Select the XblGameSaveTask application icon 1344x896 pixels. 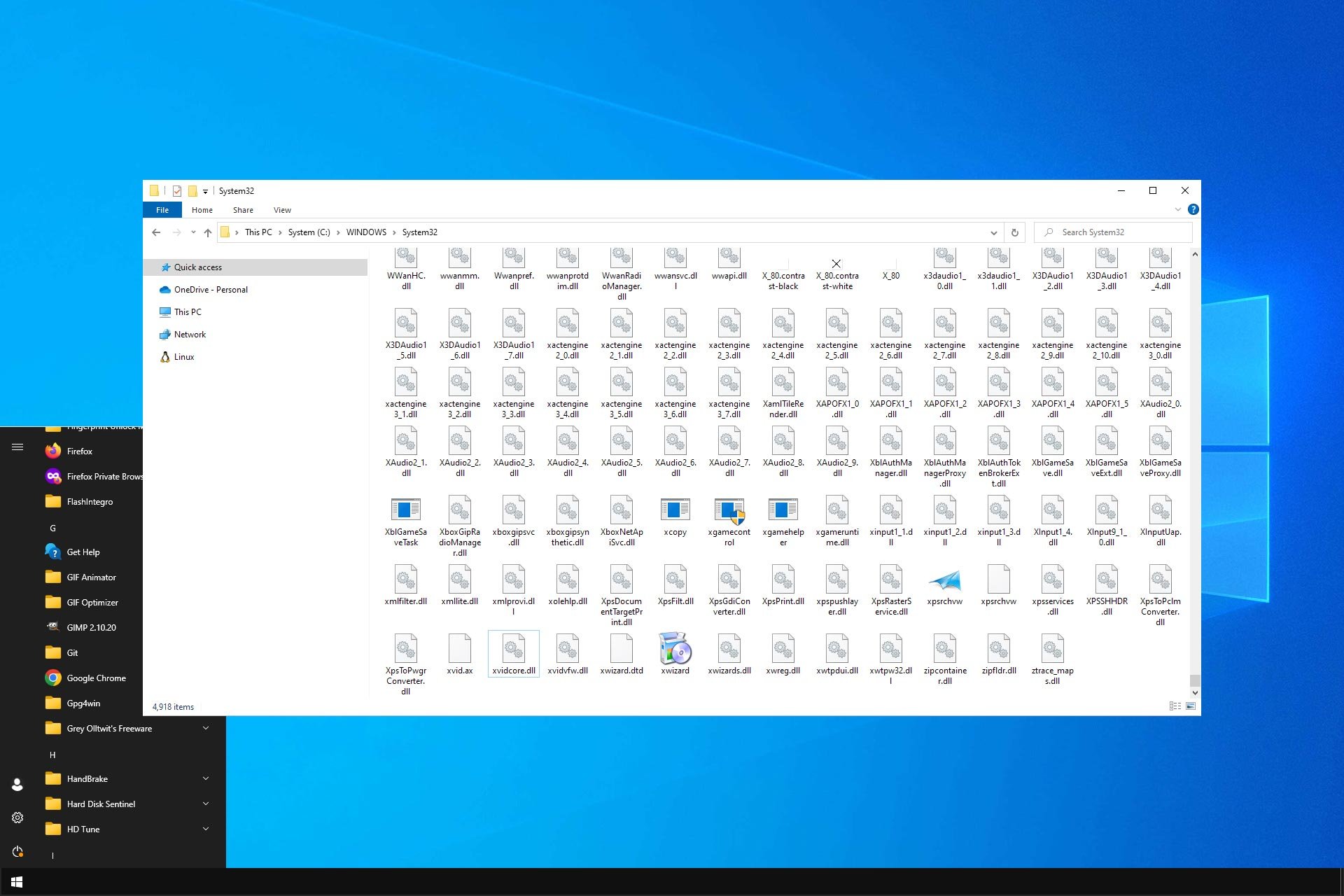coord(406,510)
